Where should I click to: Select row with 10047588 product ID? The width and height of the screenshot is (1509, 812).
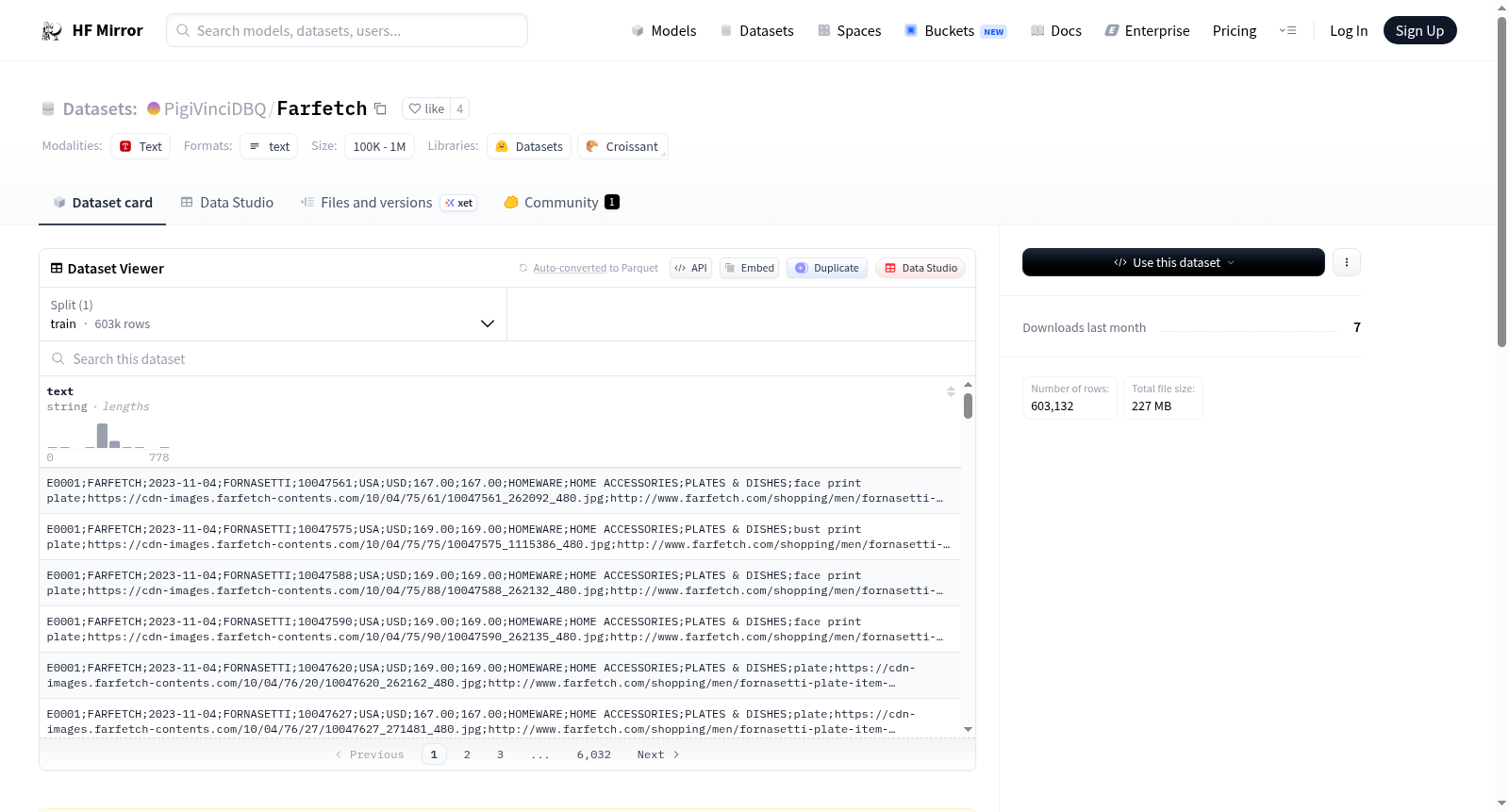click(500, 583)
